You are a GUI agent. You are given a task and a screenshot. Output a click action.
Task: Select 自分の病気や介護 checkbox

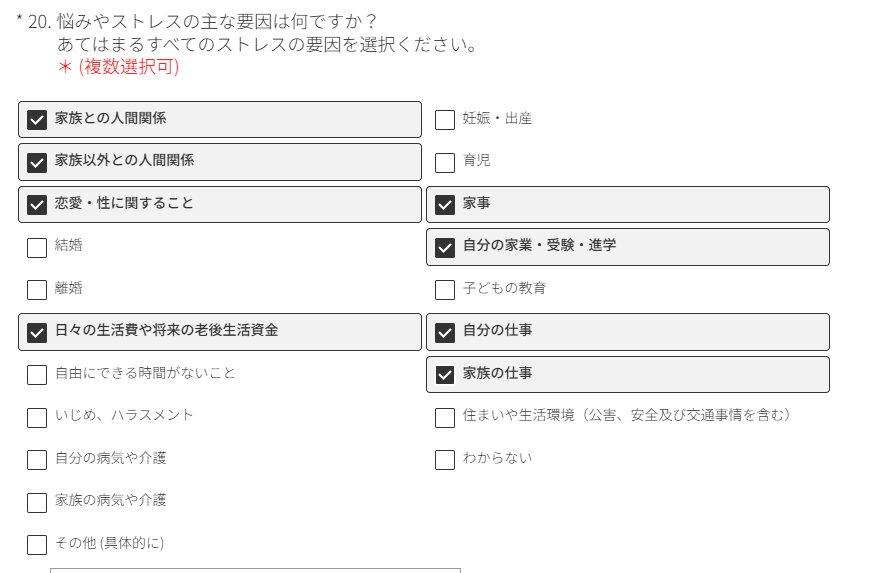point(37,460)
